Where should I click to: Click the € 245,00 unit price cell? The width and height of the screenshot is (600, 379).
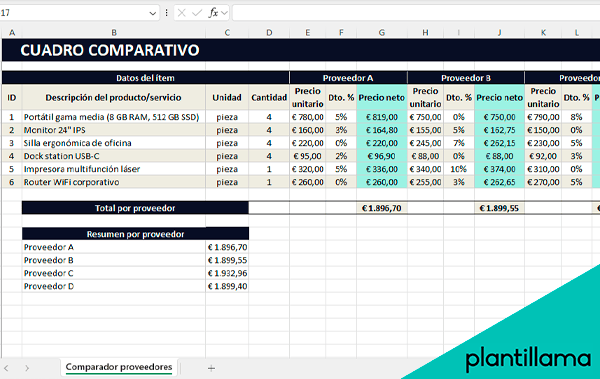click(426, 143)
